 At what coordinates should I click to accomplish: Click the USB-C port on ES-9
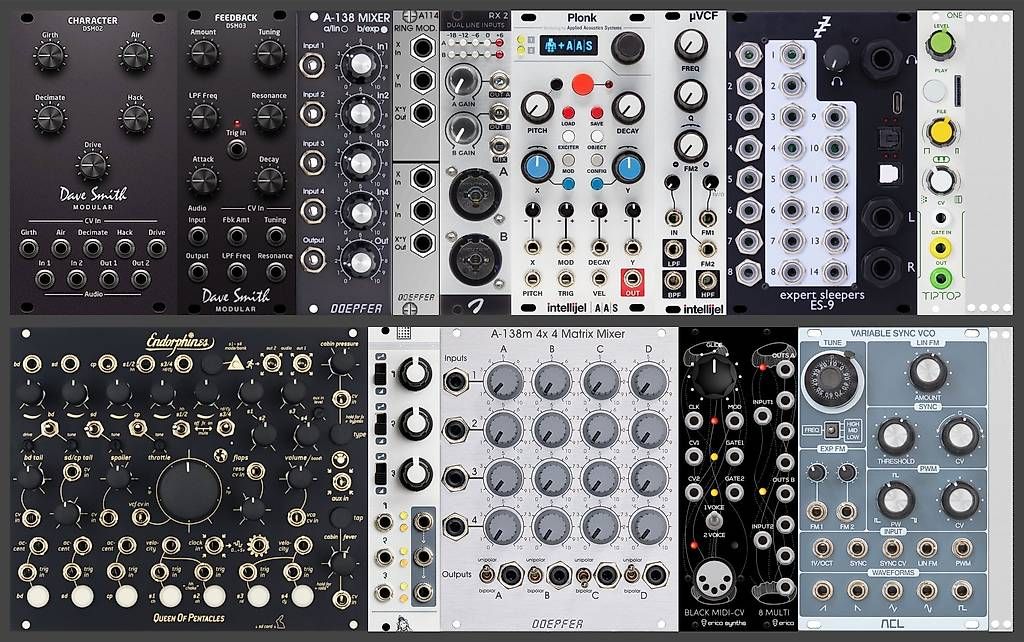click(x=898, y=102)
